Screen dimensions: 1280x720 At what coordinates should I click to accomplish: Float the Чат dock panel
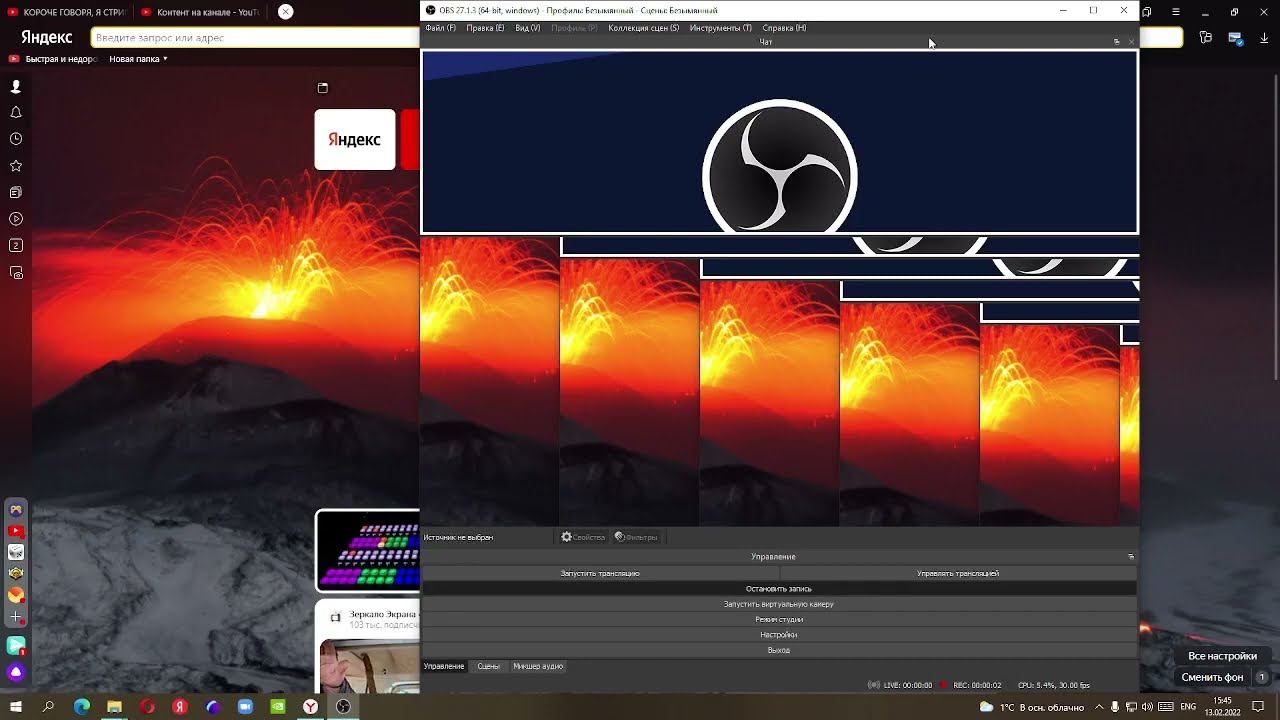click(1116, 42)
